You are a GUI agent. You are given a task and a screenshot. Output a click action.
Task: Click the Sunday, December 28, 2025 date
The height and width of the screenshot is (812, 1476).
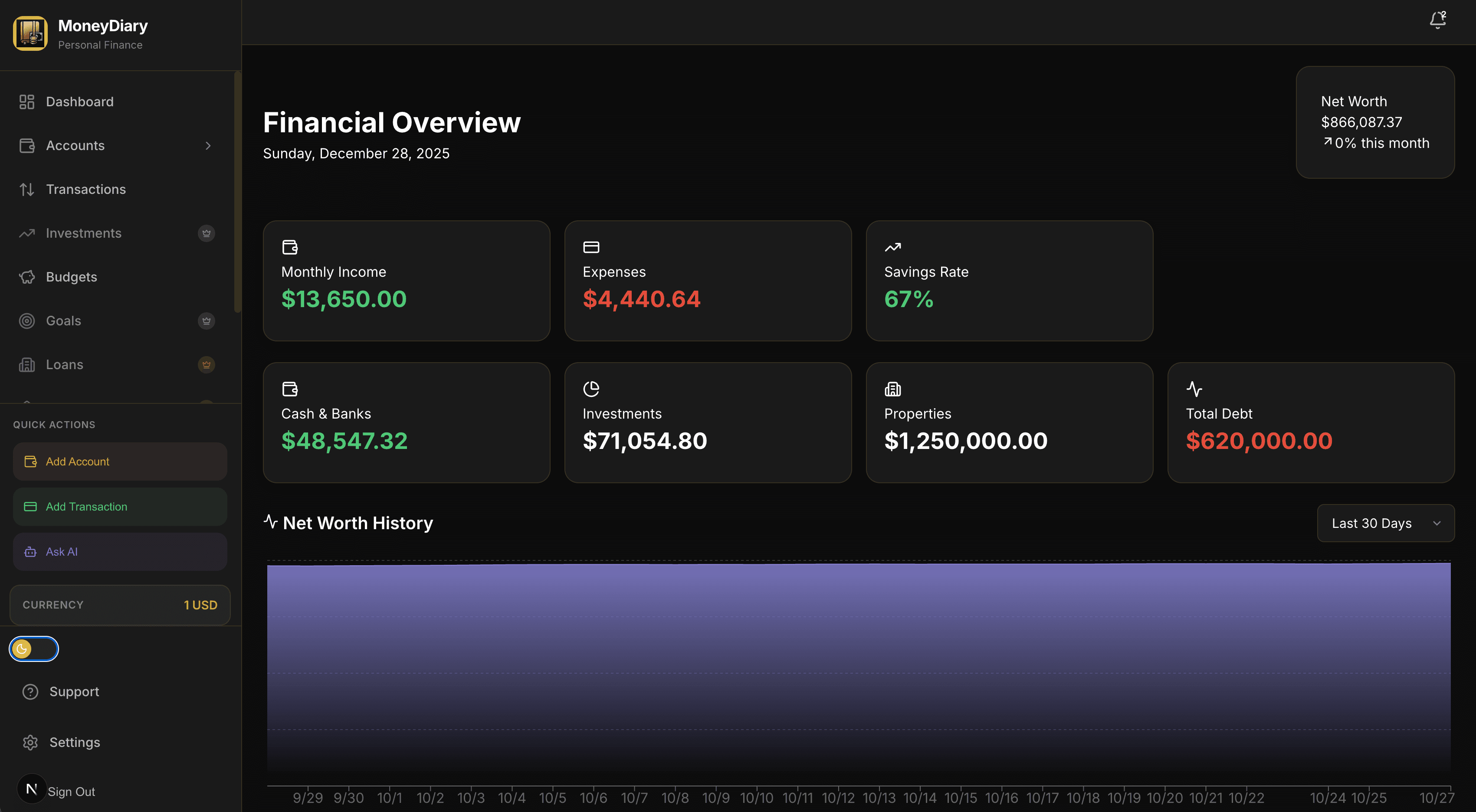pyautogui.click(x=356, y=154)
